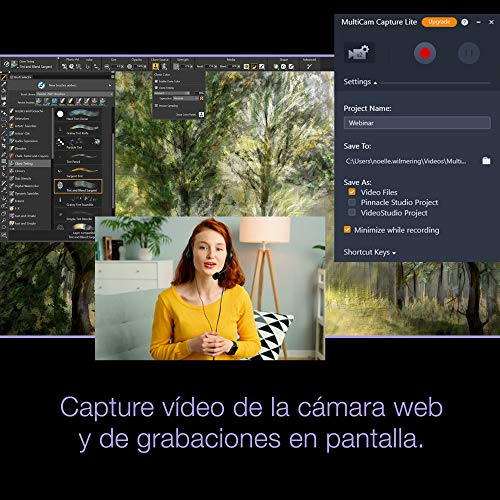Click third Media group icon in property bar
Viewport: 500px width, 500px height.
(x=261, y=67)
